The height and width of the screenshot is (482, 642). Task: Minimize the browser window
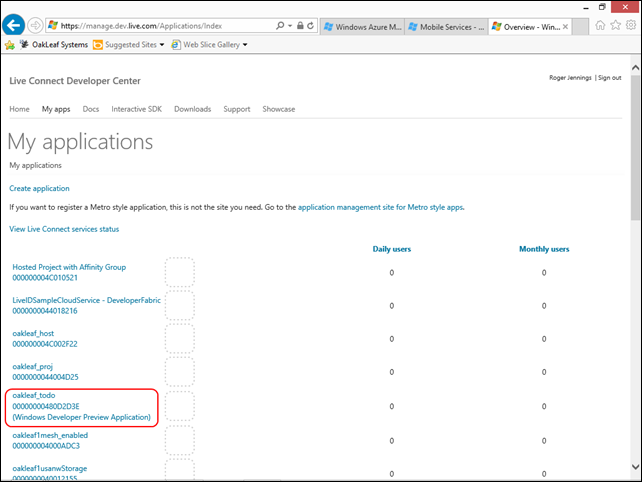[586, 8]
